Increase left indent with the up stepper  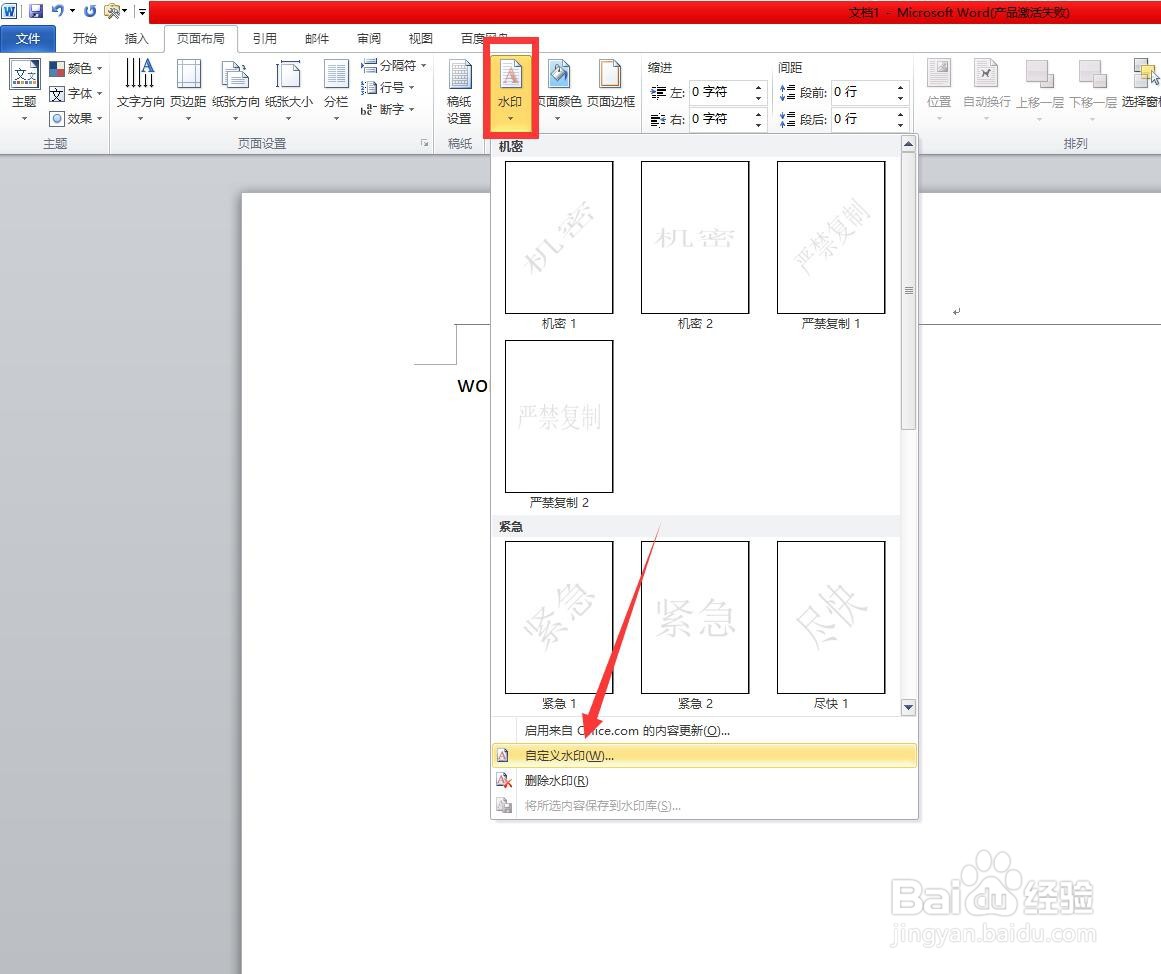[x=758, y=87]
